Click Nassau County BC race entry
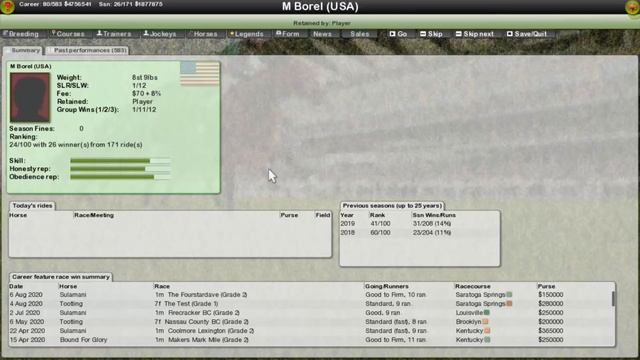640x360 pixels. pyautogui.click(x=202, y=322)
